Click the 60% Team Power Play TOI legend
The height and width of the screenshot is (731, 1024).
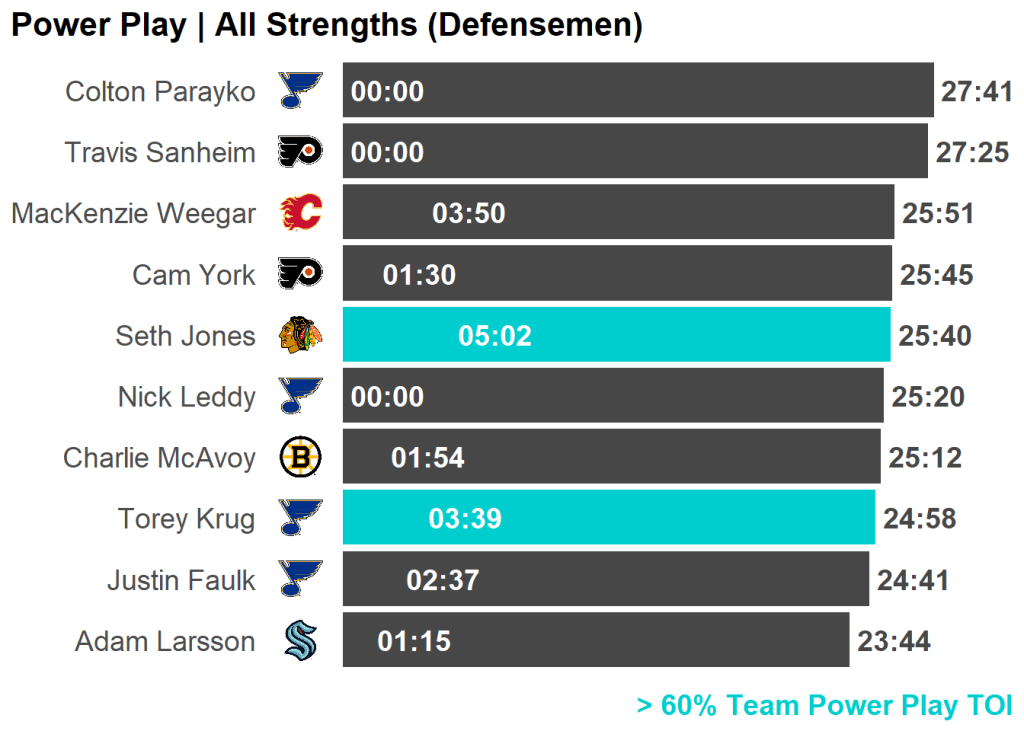824,705
